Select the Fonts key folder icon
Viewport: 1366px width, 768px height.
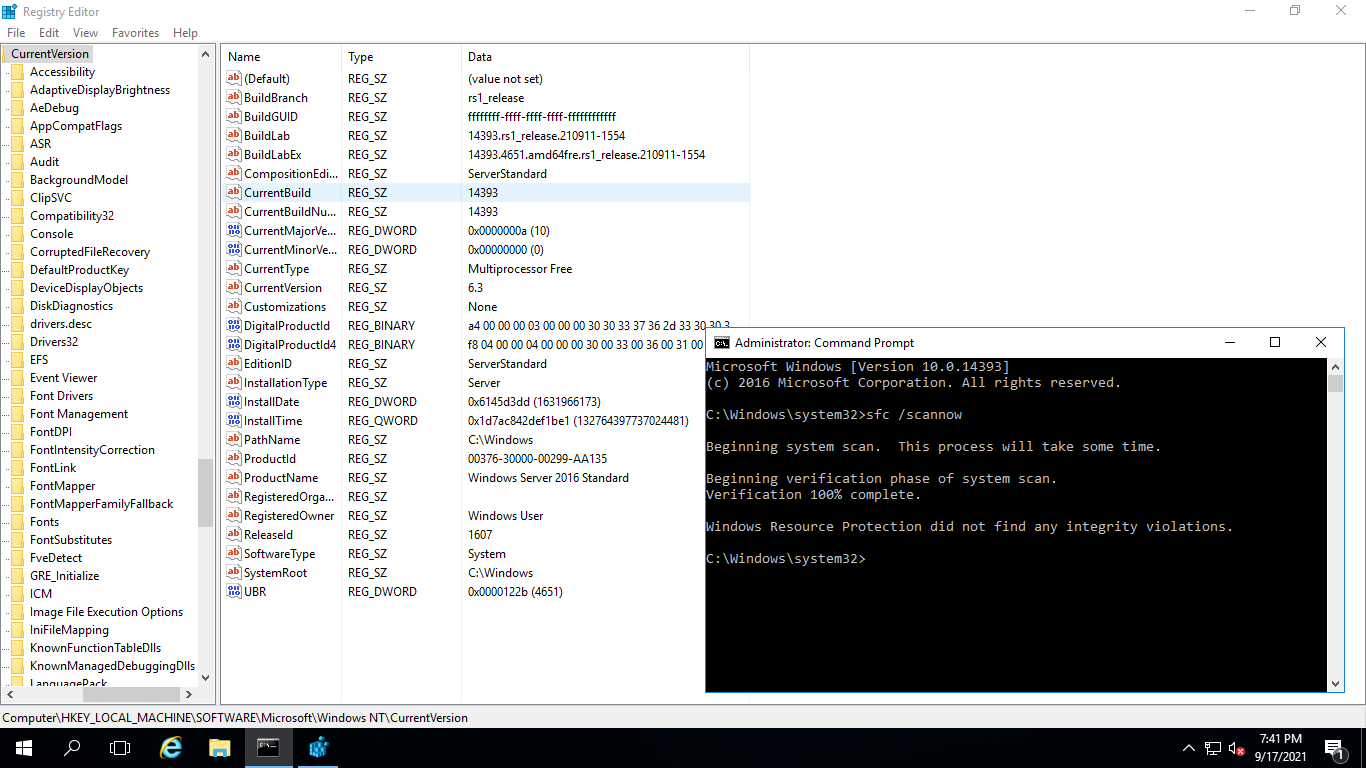click(17, 522)
